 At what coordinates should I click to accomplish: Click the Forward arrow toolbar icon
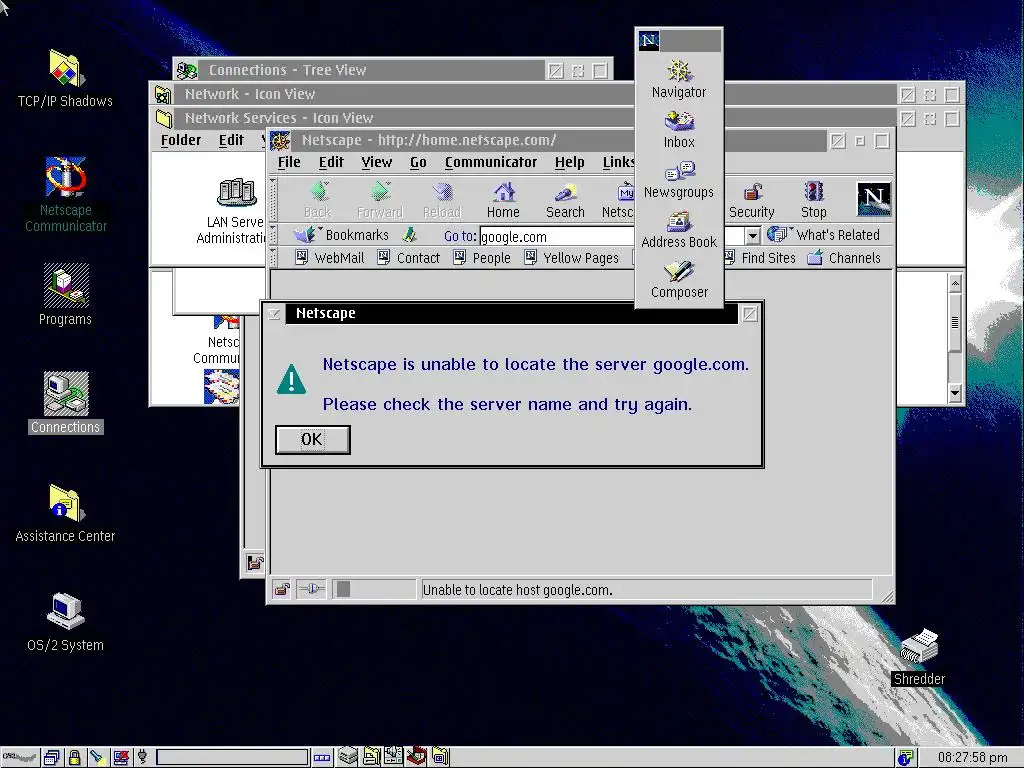click(x=379, y=199)
